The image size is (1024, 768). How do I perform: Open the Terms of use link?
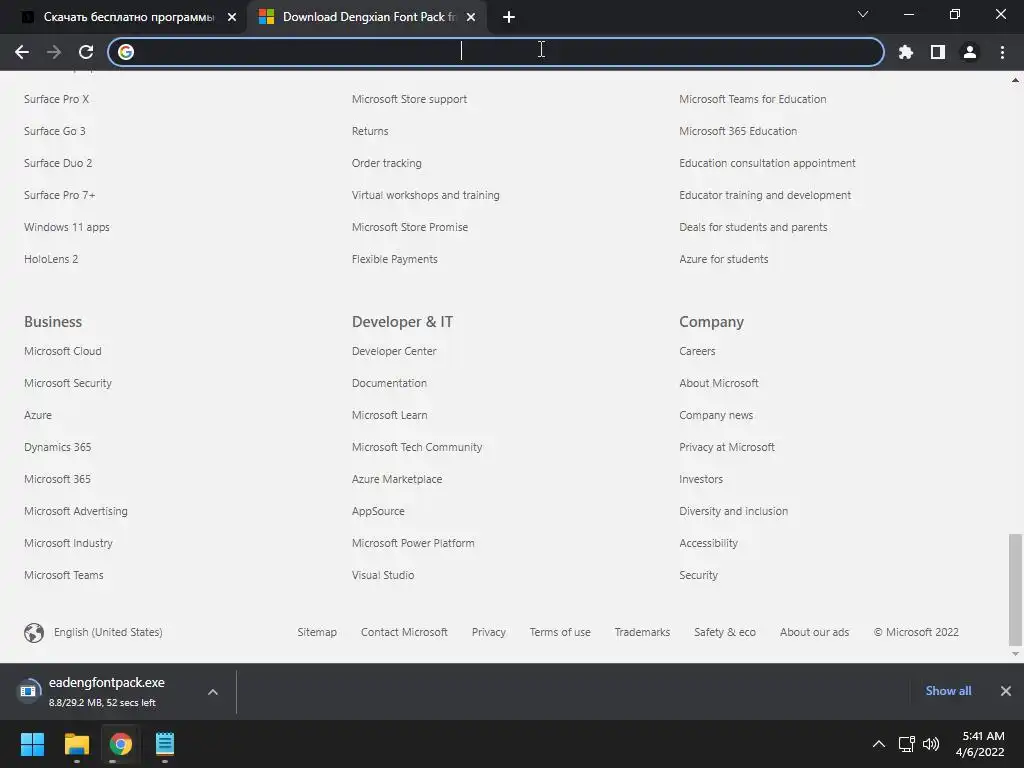pyautogui.click(x=560, y=632)
